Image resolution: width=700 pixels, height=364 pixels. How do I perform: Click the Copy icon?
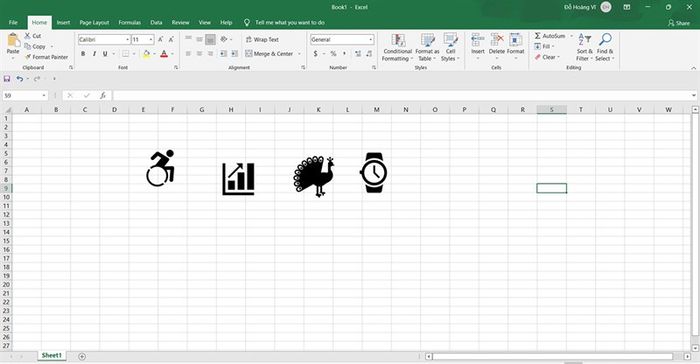[x=27, y=46]
